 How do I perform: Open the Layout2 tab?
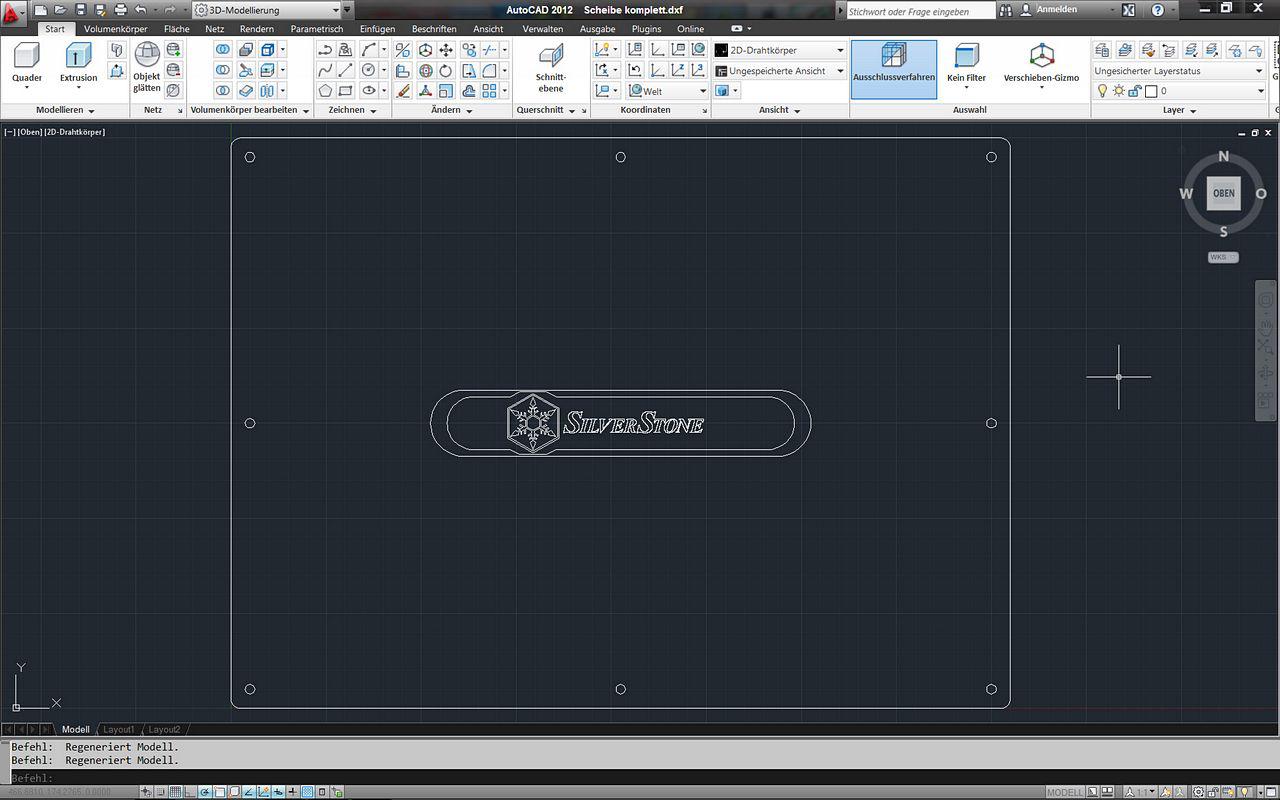(165, 730)
